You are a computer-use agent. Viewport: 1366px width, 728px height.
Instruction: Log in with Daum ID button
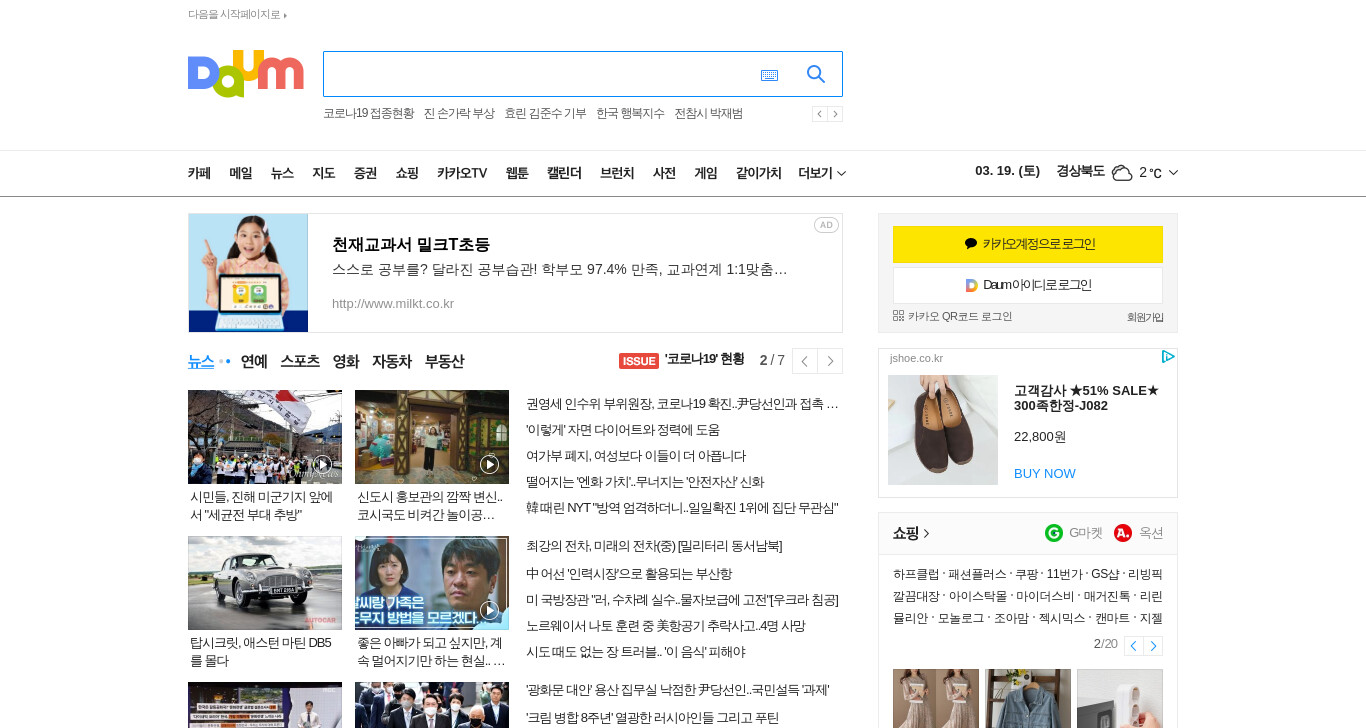pyautogui.click(x=1028, y=285)
